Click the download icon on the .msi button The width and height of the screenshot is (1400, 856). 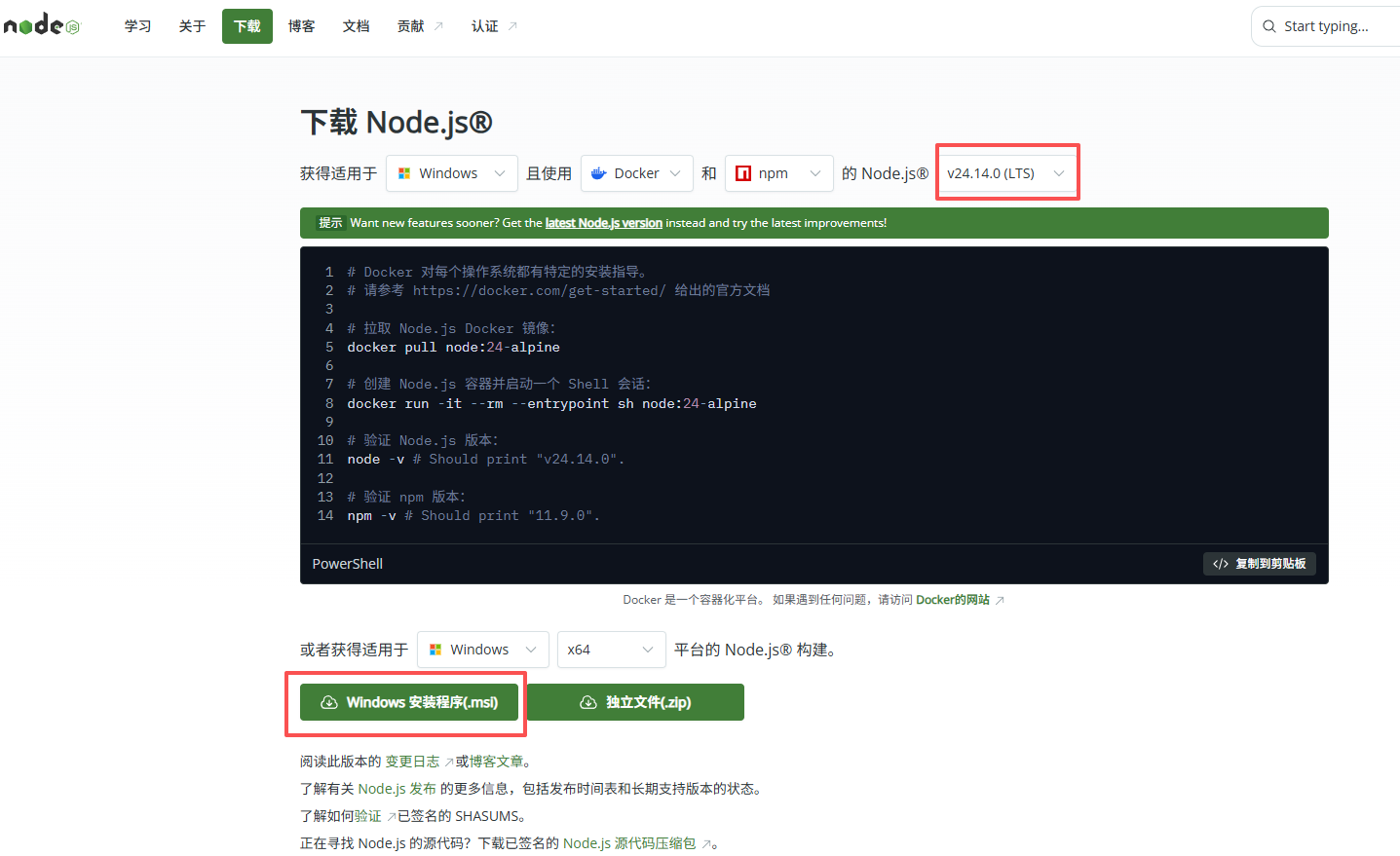coord(329,702)
